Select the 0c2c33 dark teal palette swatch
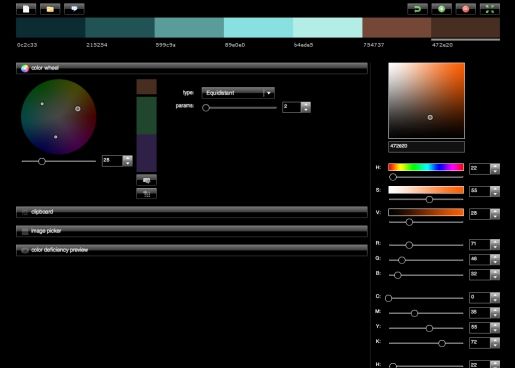 coord(51,27)
